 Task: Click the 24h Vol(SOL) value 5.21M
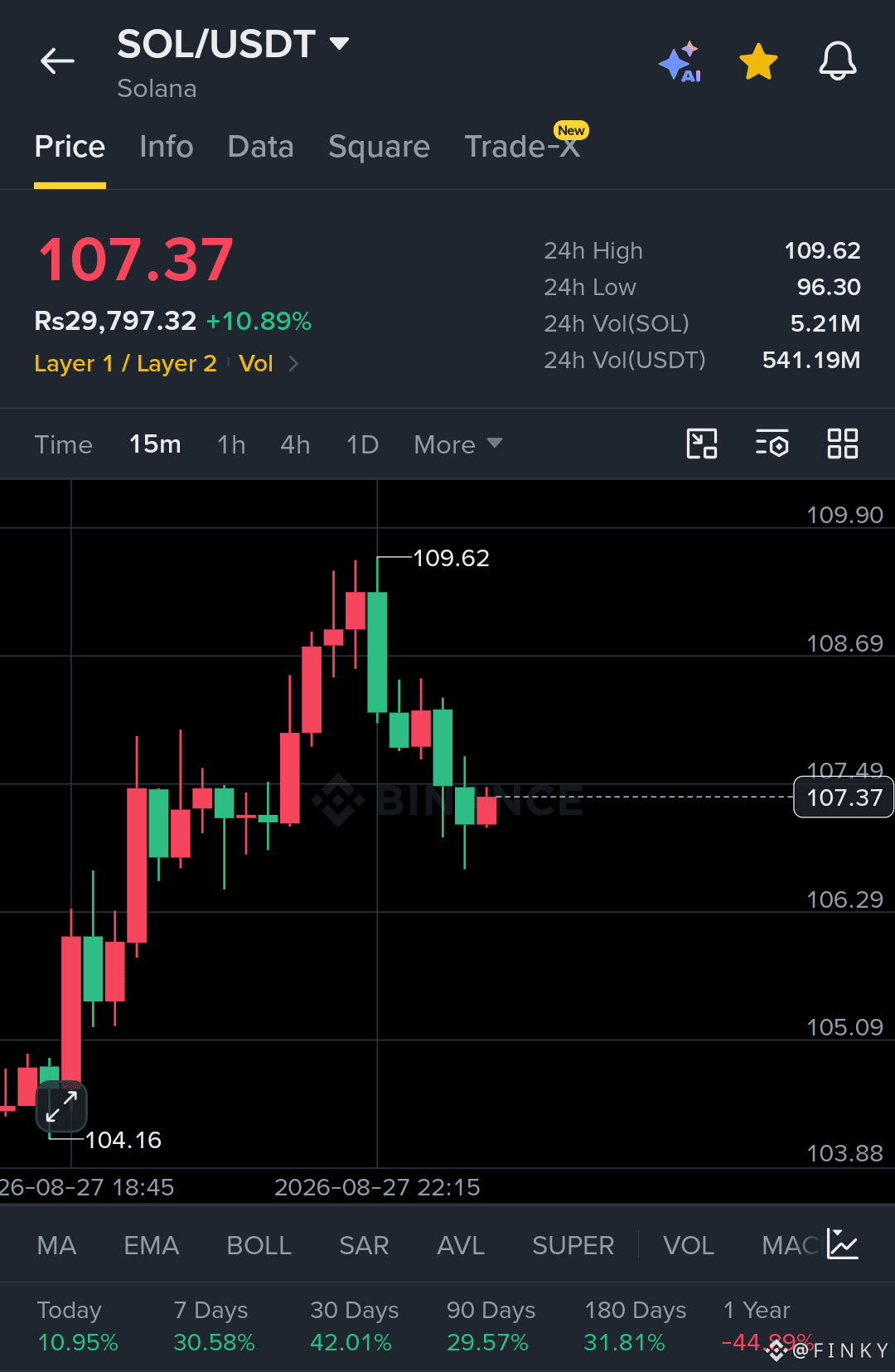pos(825,323)
